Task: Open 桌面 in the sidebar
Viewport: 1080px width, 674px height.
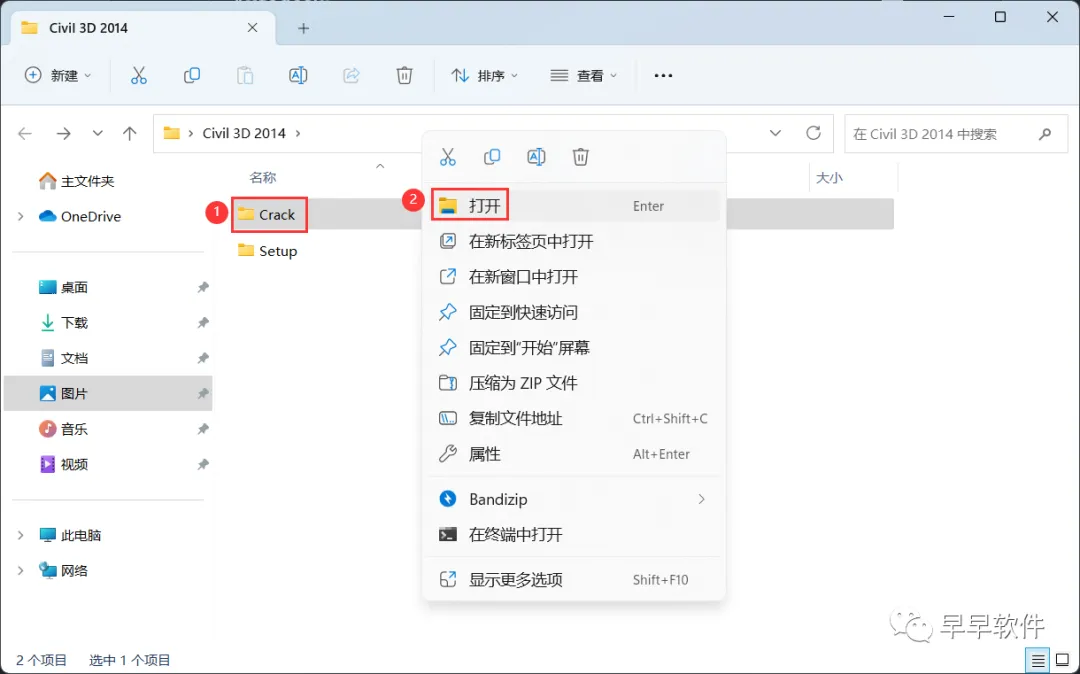Action: 63,287
